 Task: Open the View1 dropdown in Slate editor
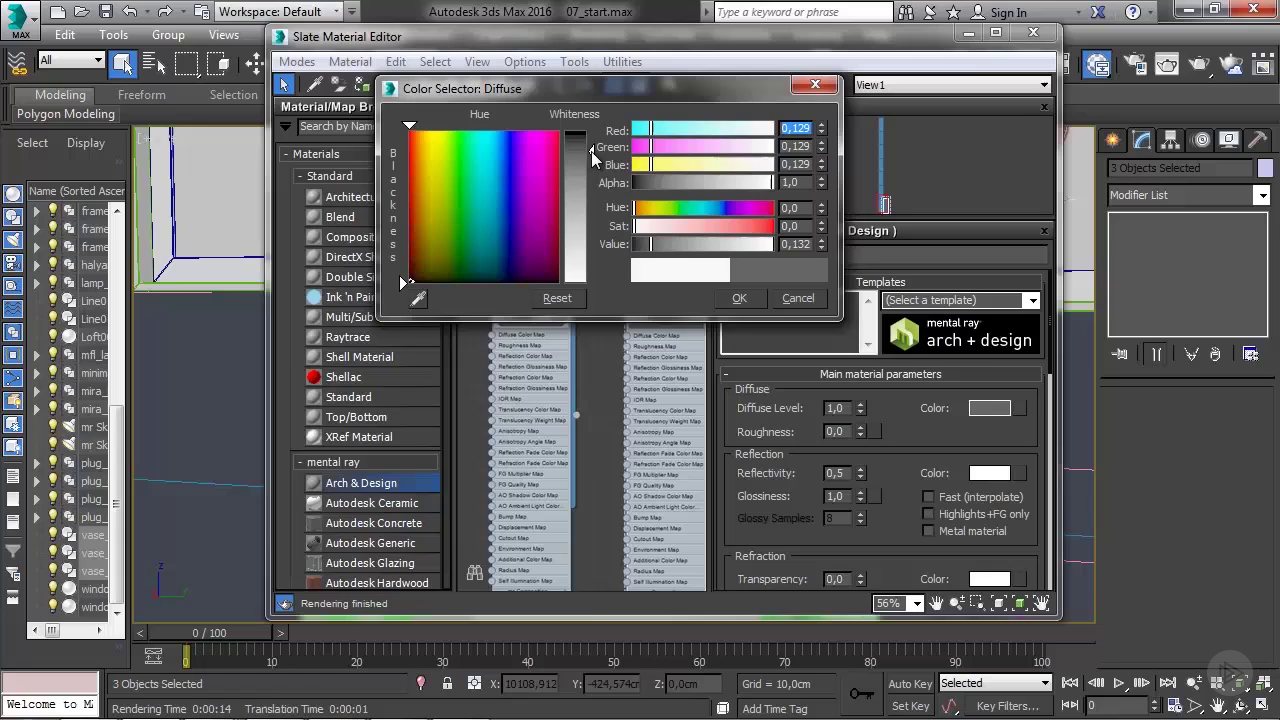[x=952, y=85]
